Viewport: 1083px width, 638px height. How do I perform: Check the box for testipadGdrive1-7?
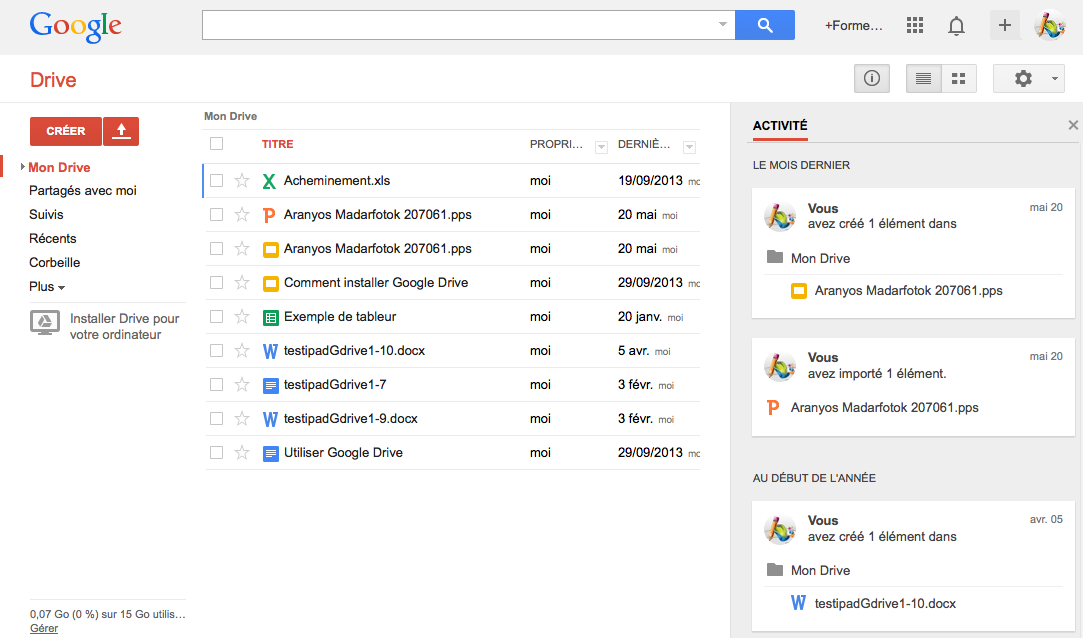pos(216,385)
